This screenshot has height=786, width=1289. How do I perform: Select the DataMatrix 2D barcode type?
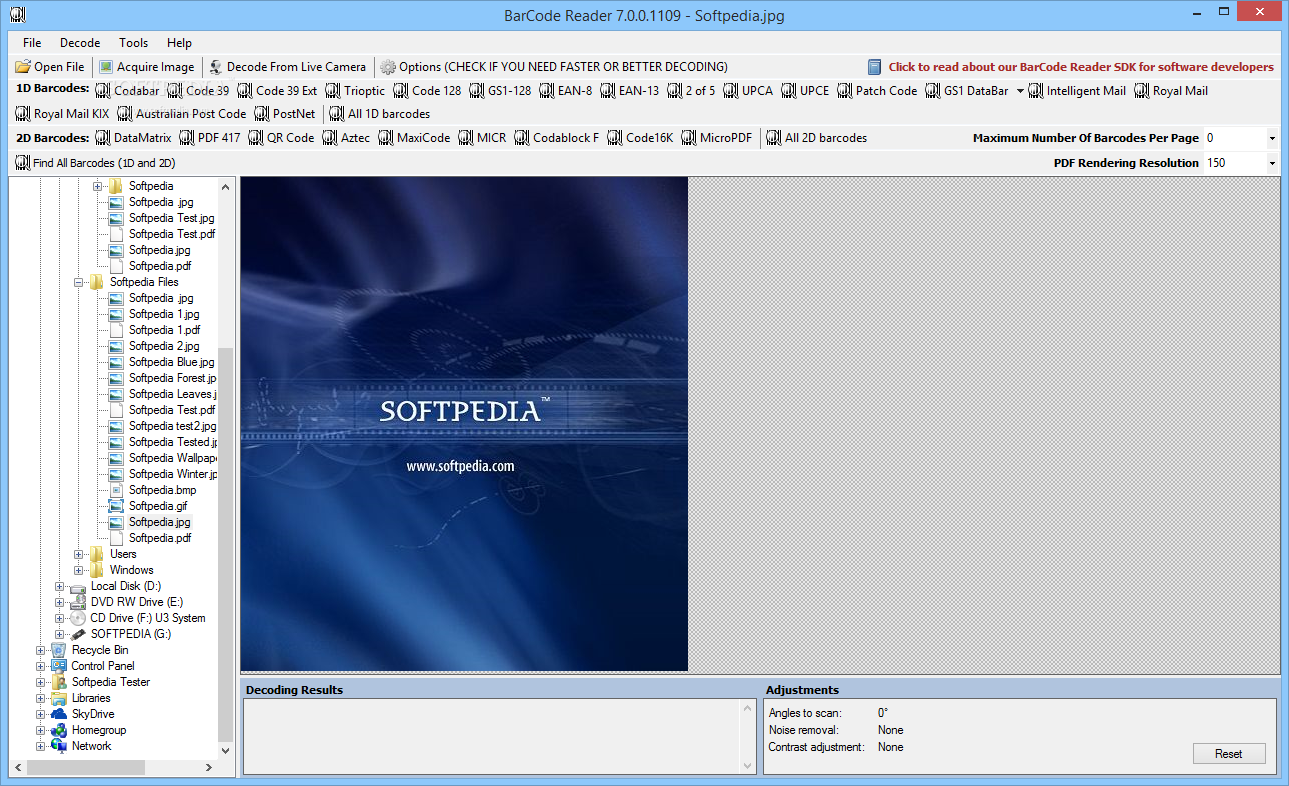coord(133,137)
